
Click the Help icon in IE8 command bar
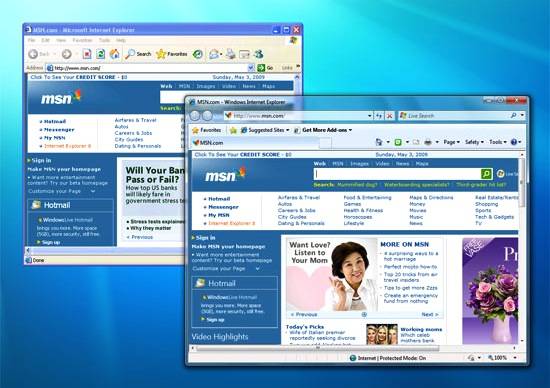(514, 142)
